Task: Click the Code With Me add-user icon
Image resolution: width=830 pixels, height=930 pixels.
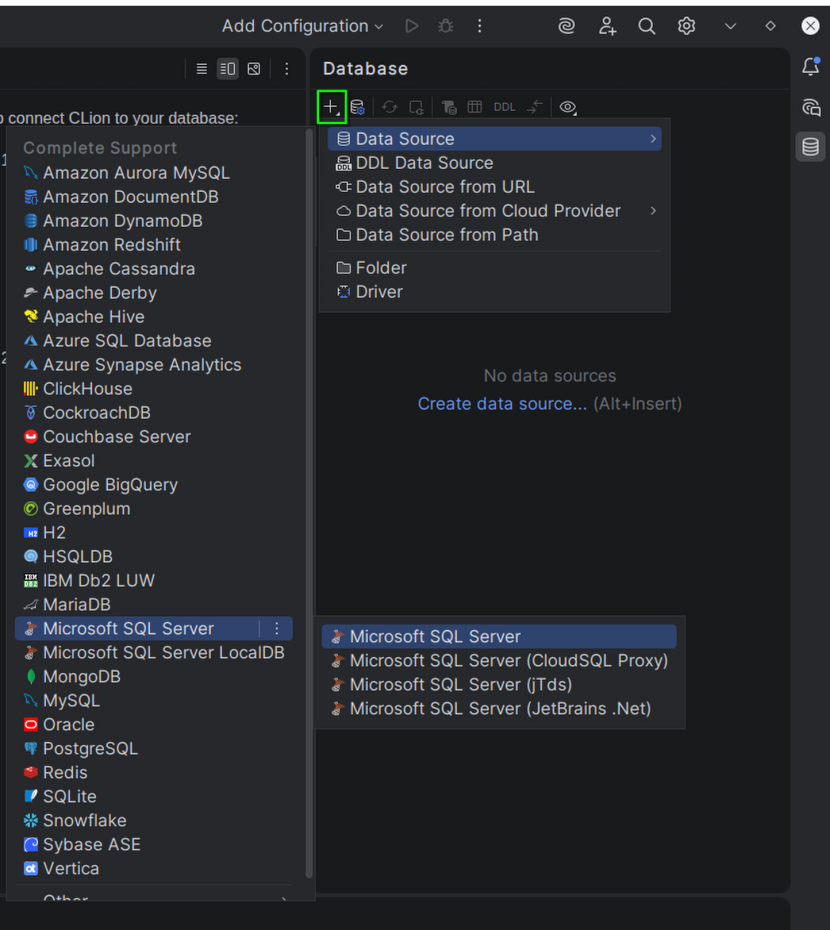Action: [x=607, y=26]
